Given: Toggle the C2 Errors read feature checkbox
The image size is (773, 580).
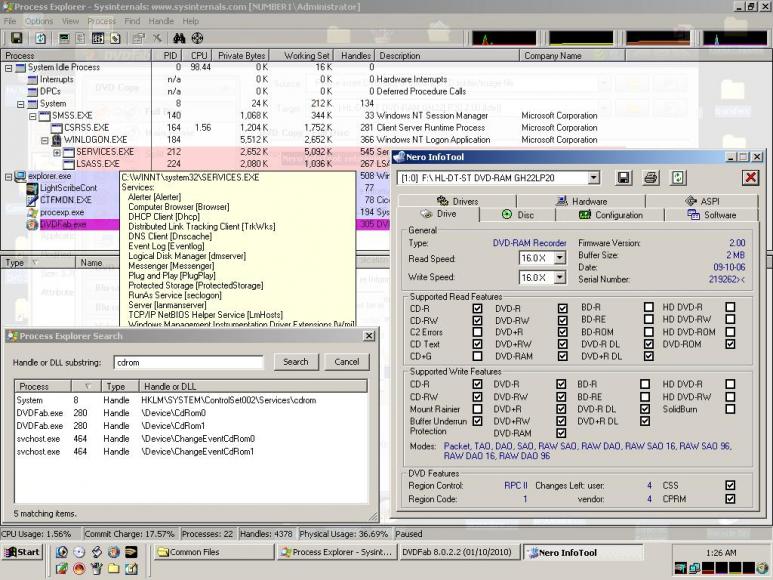Looking at the screenshot, I should point(477,332).
